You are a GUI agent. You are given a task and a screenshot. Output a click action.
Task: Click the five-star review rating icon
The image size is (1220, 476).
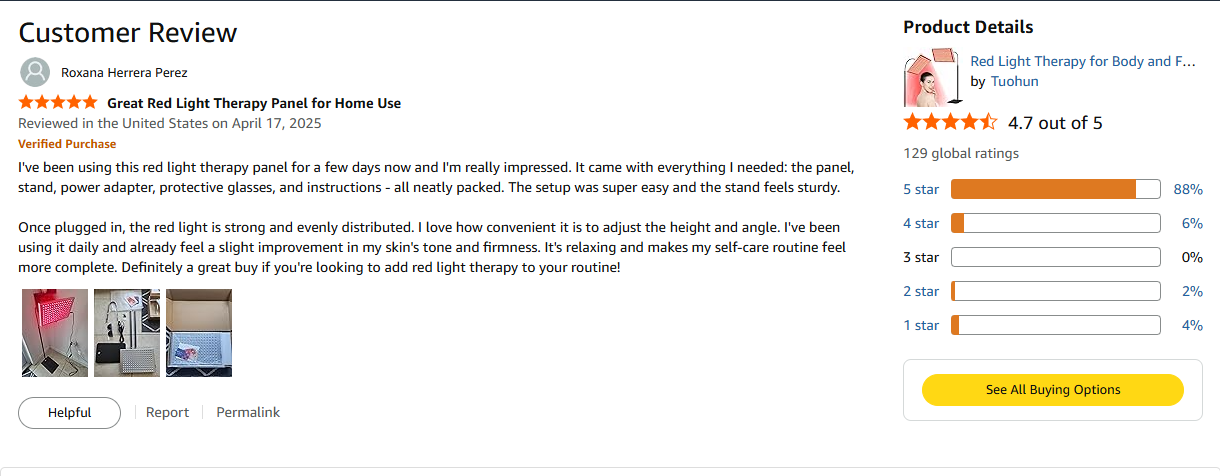pos(58,102)
